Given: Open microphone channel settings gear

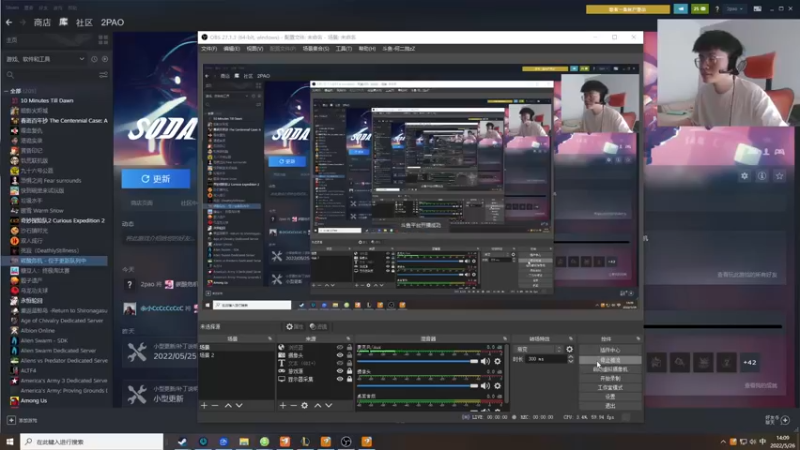Looking at the screenshot, I should (497, 361).
